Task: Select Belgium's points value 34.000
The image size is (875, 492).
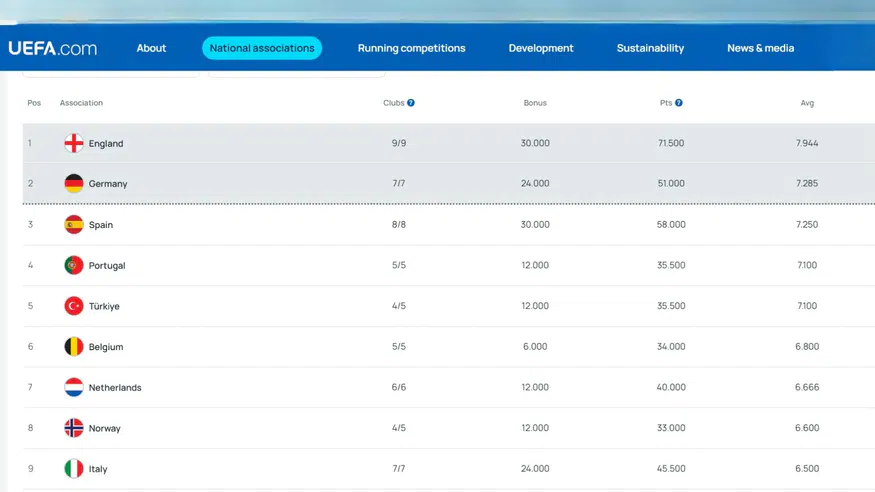Action: (671, 346)
